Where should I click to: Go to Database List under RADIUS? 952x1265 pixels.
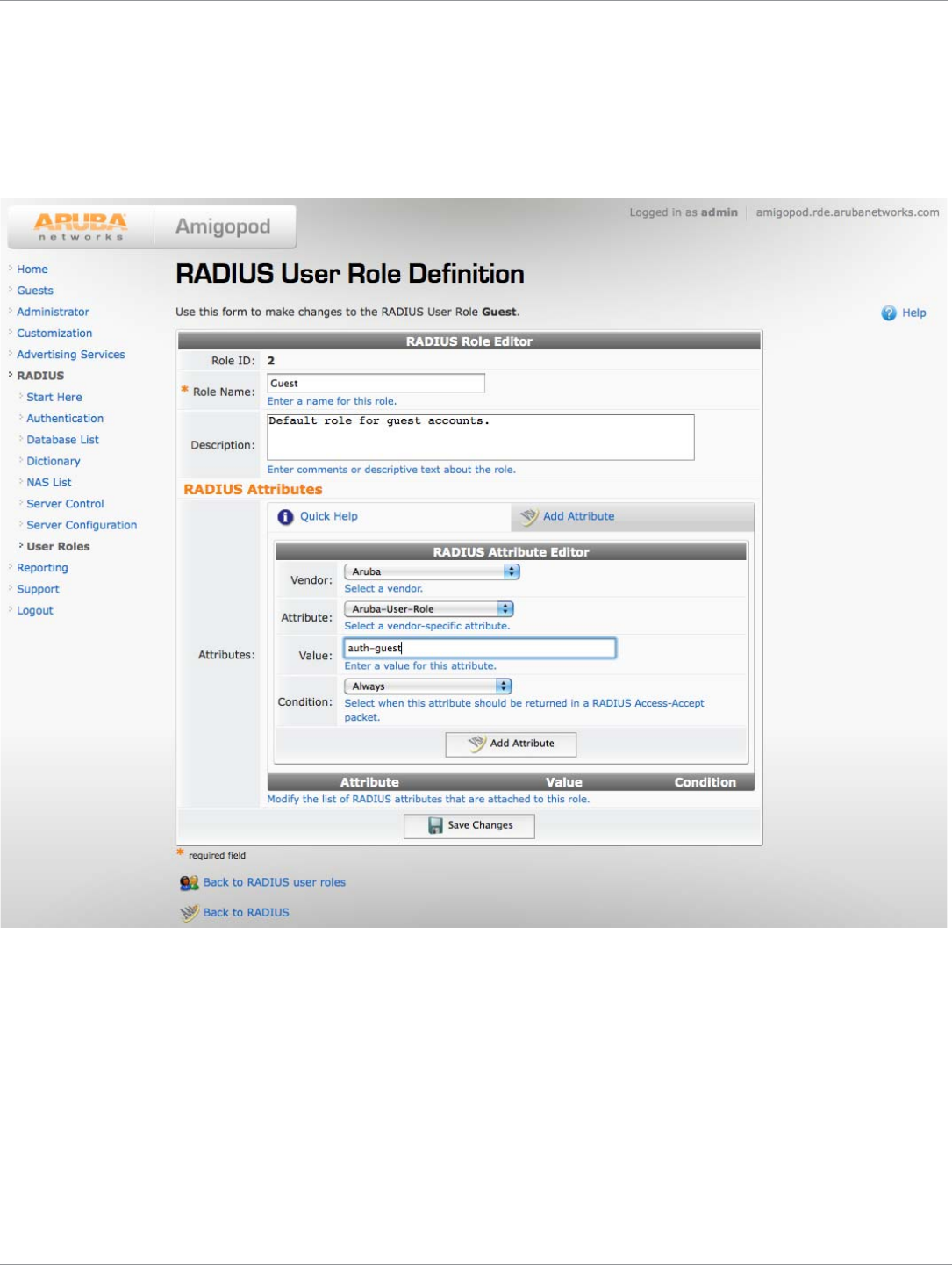(x=62, y=440)
